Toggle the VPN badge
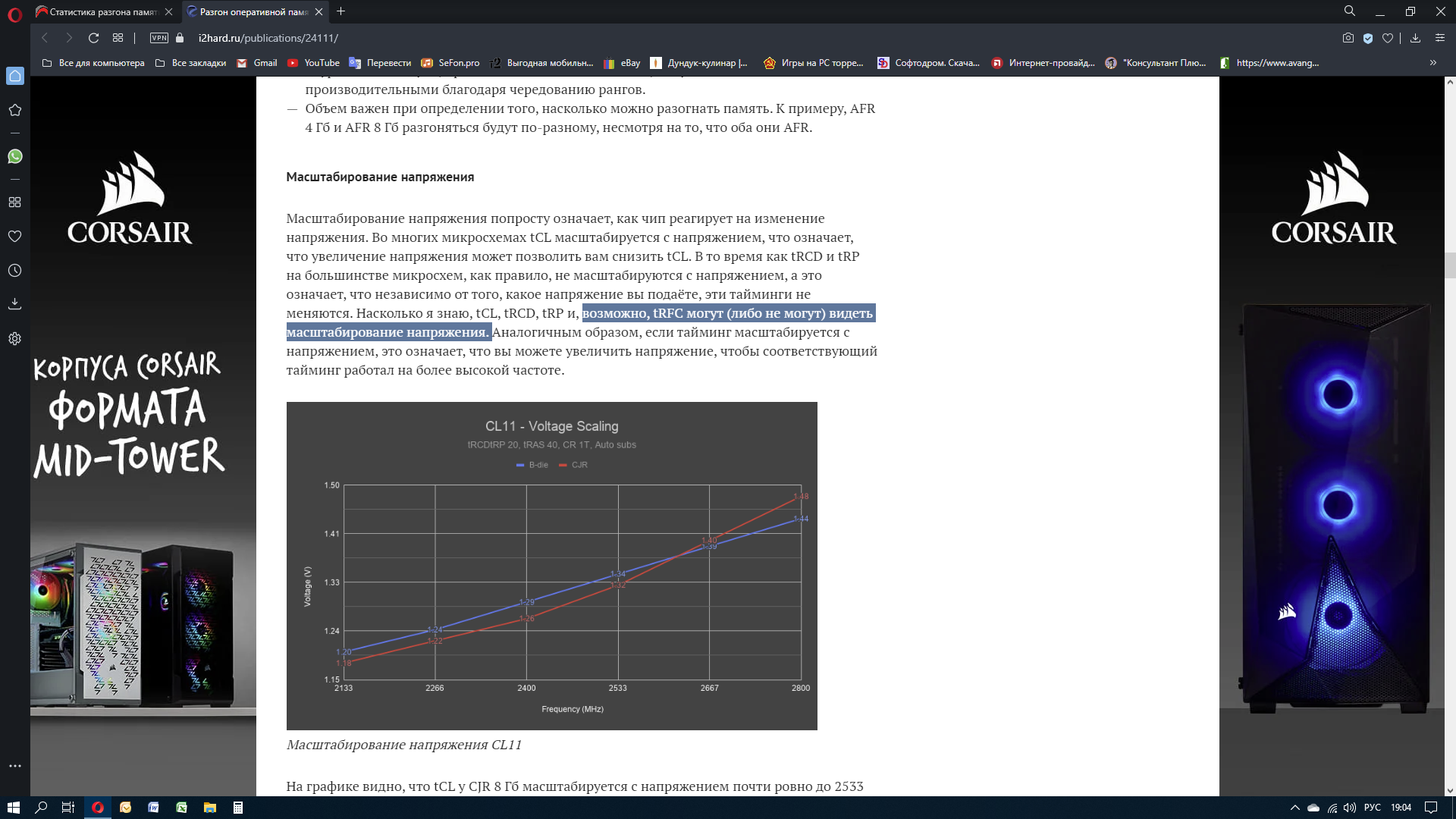Viewport: 1456px width, 819px height. pyautogui.click(x=158, y=38)
